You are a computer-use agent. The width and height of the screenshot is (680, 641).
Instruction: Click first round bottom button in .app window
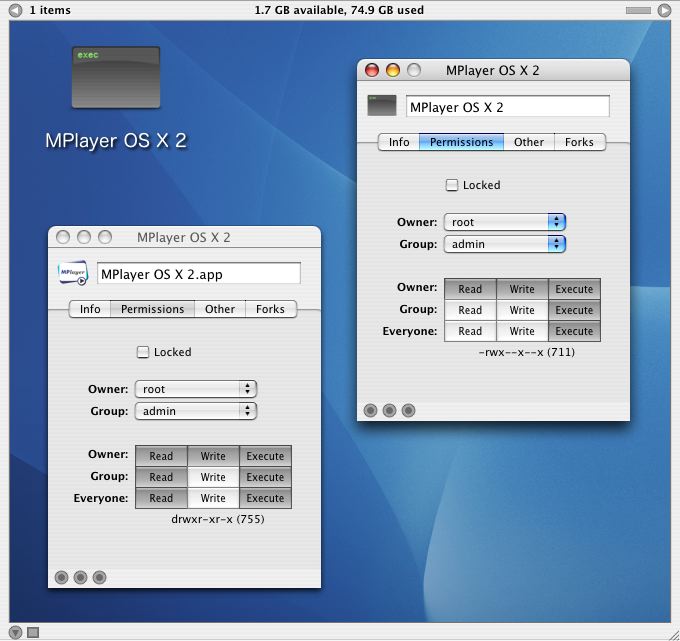click(62, 577)
